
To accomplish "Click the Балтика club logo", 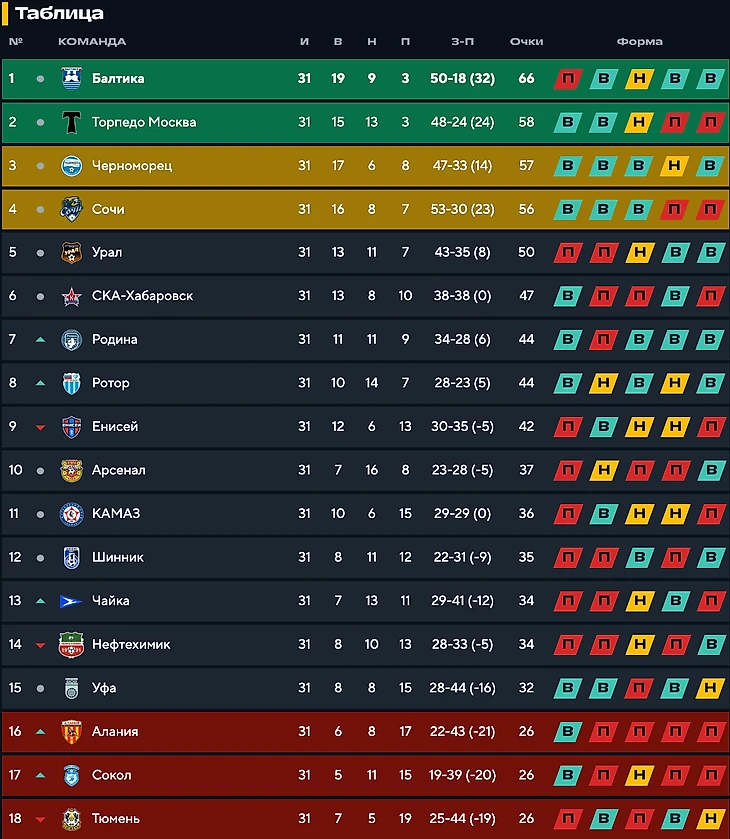I will [x=71, y=79].
